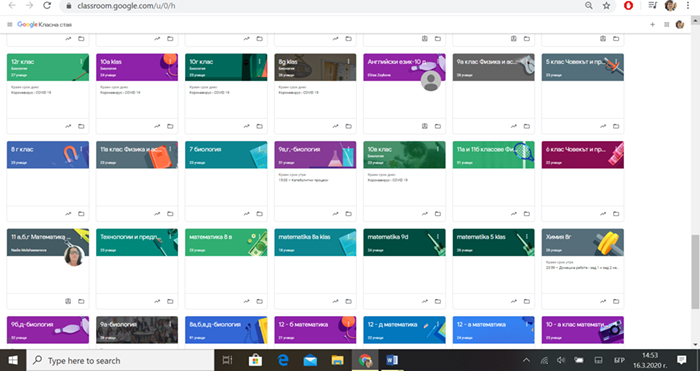Open Drive folder icon on 12г клас card
Screen dimensions: 700x371
click(81, 126)
